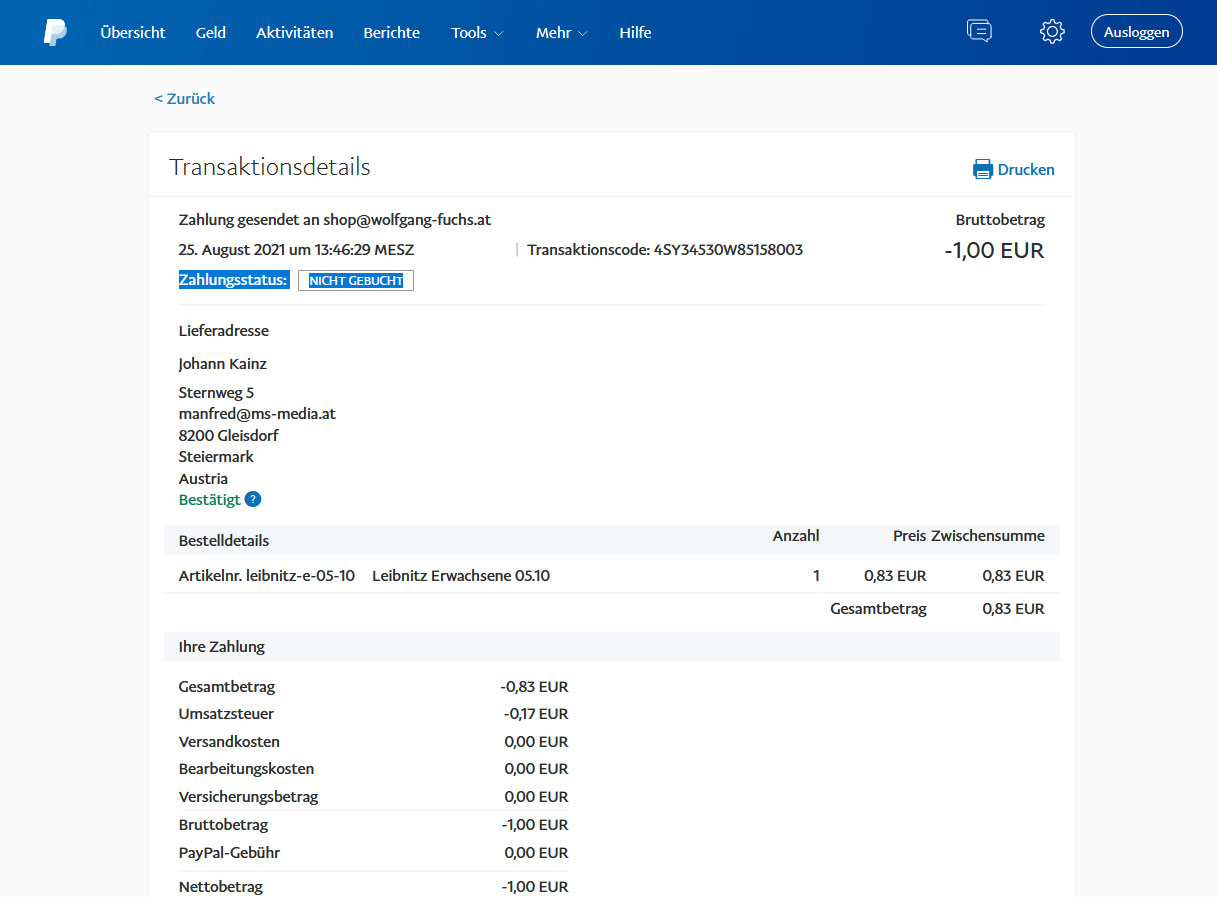Click the PayPal logo icon
1217x897 pixels.
tap(55, 33)
